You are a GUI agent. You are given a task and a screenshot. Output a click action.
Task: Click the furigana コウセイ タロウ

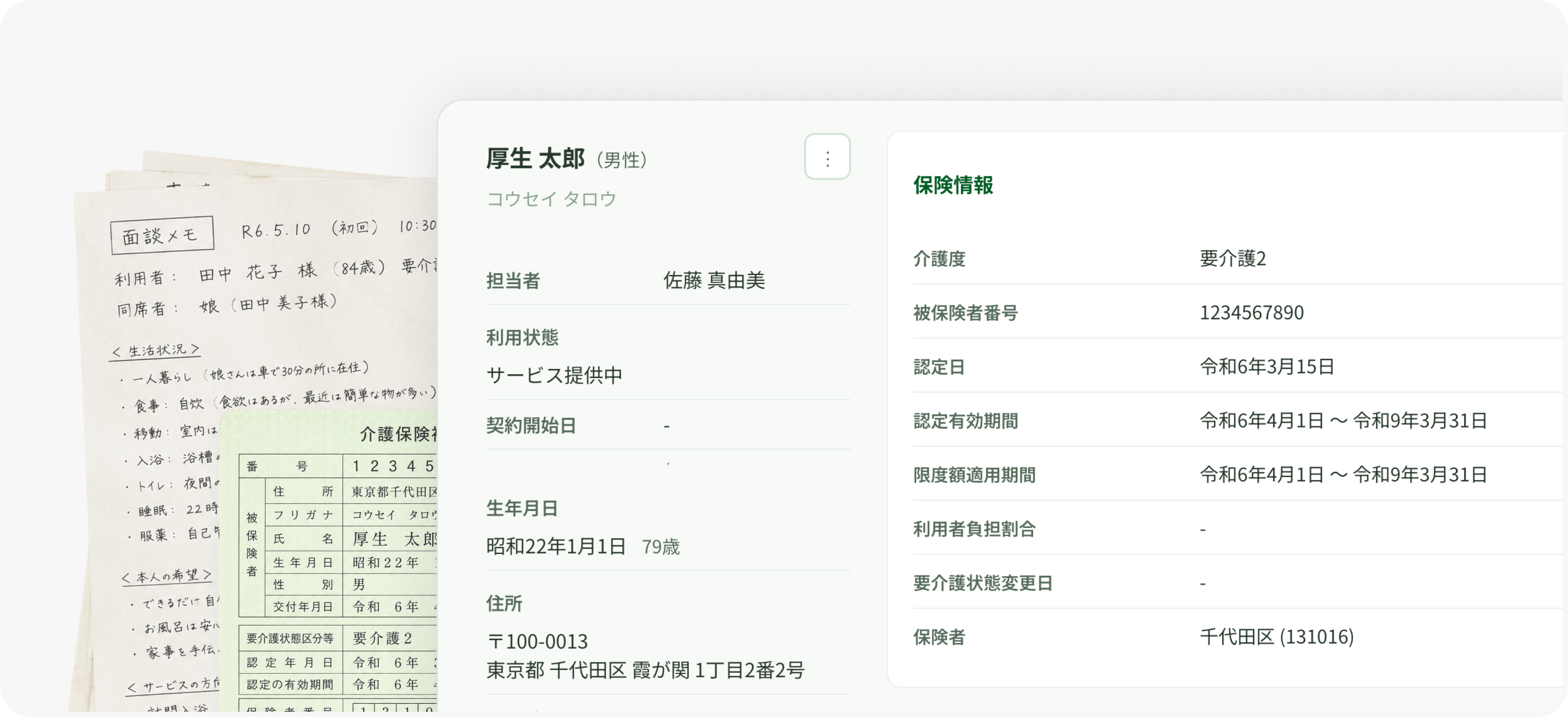(x=551, y=199)
